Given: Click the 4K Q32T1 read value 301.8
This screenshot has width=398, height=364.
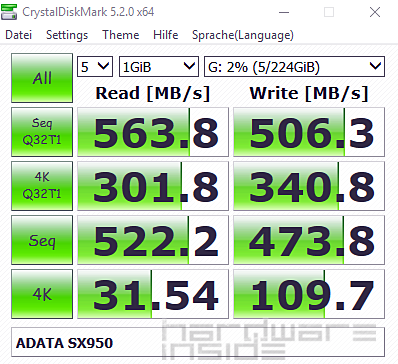Looking at the screenshot, I should 153,186.
